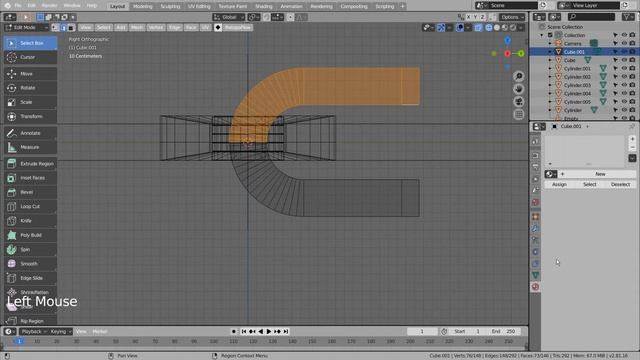Image resolution: width=640 pixels, height=360 pixels.
Task: Click the timeline play button
Action: click(x=269, y=331)
